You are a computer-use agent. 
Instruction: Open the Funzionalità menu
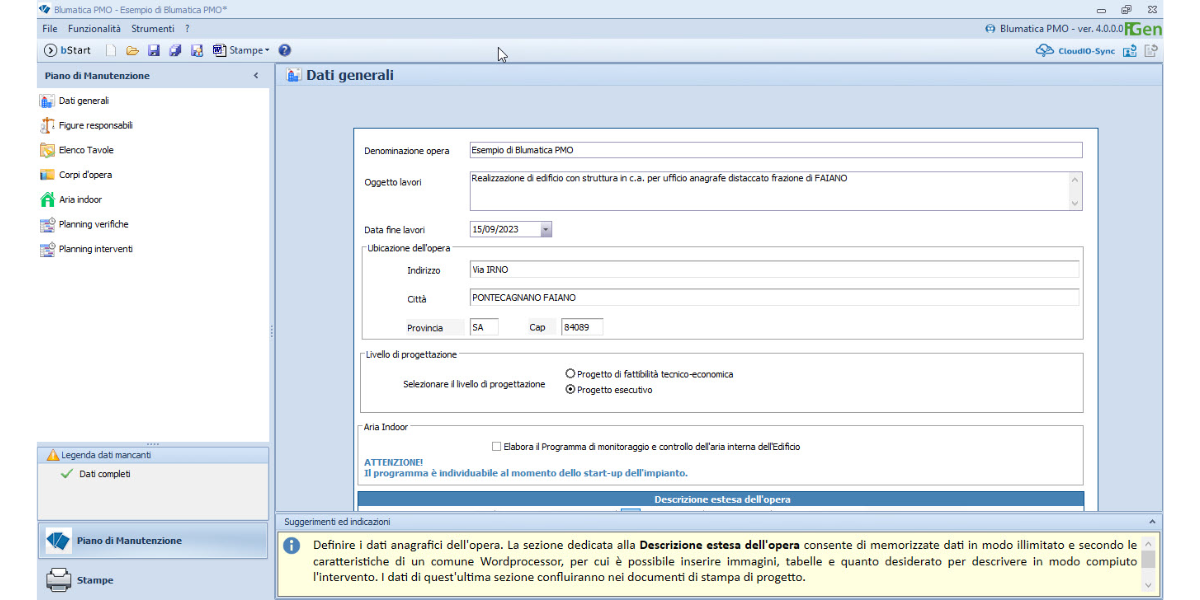94,29
